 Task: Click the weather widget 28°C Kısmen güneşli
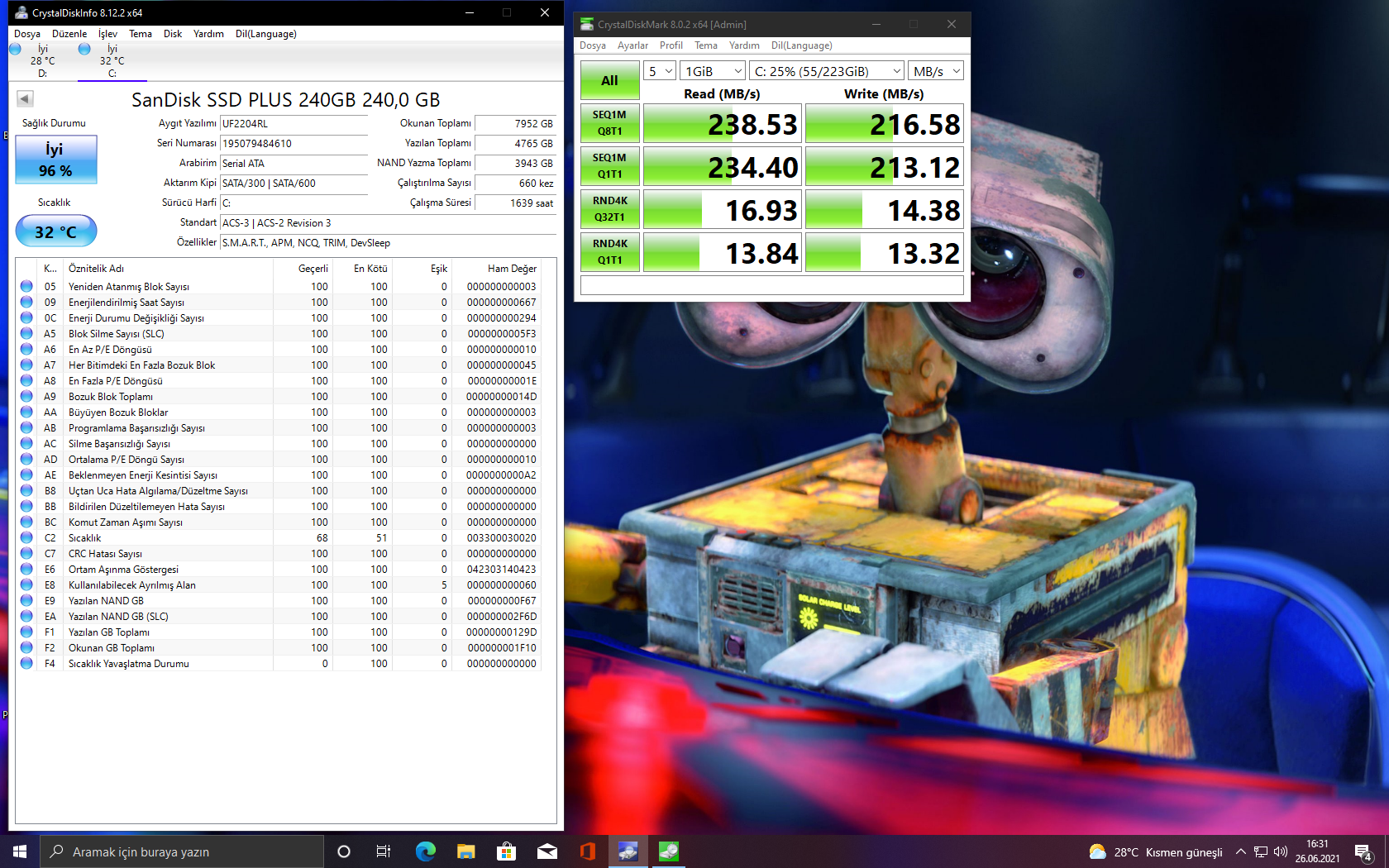[1156, 851]
